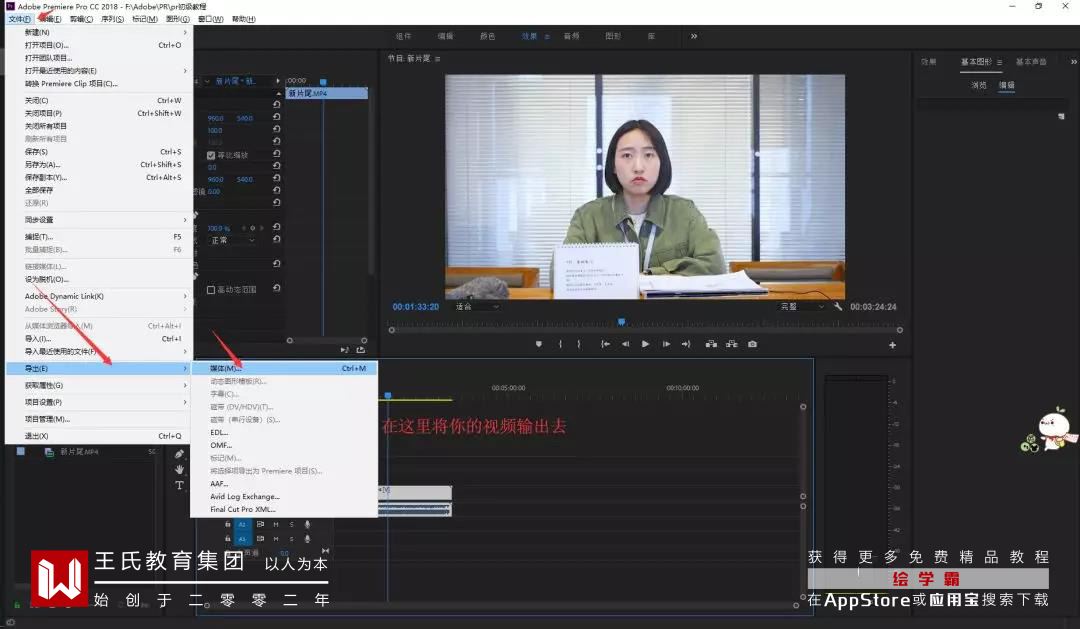Screen dimensions: 1080x629
Task: Choose 退出(X) from the File menu
Action: tap(99, 436)
